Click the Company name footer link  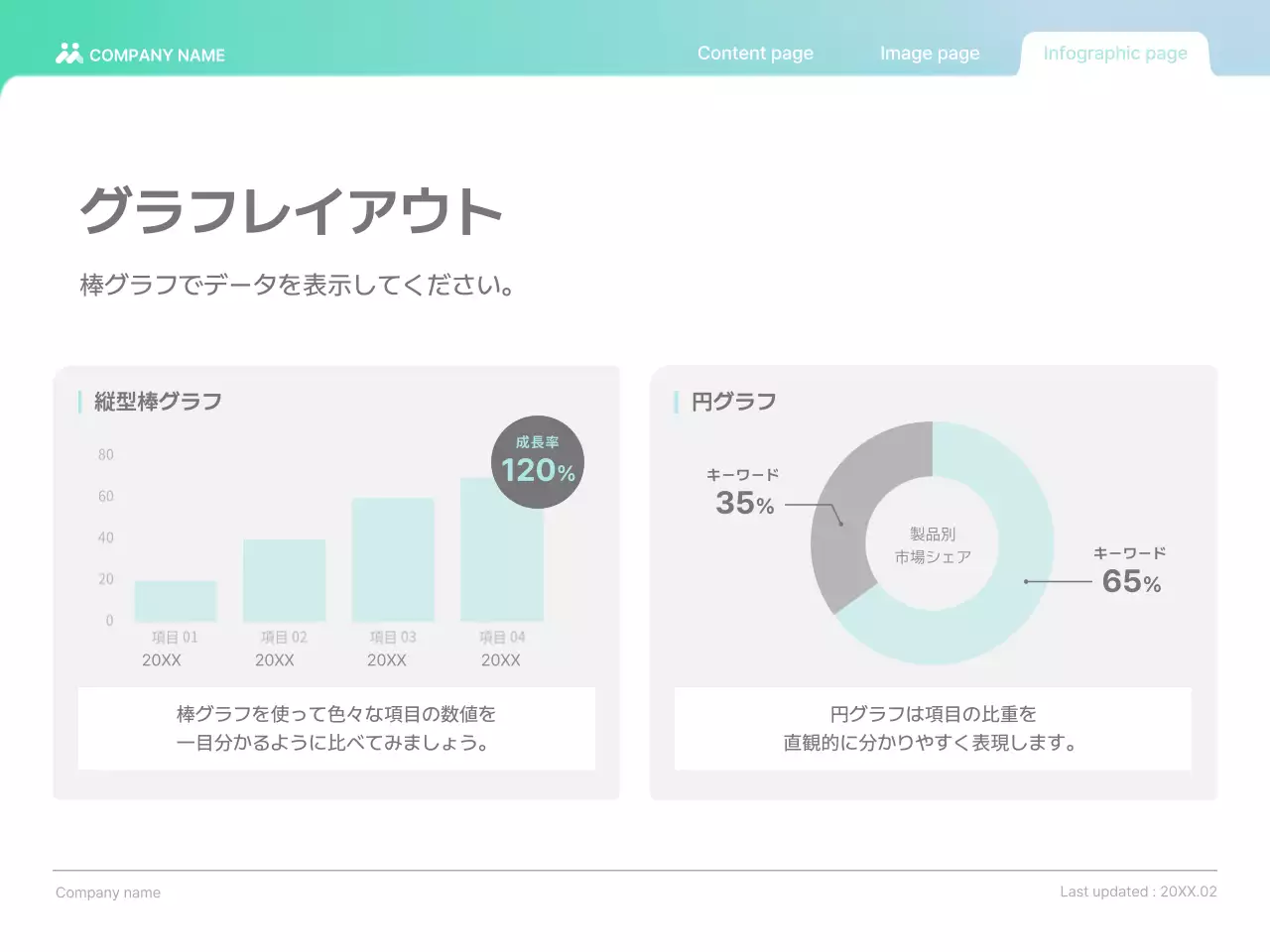pos(108,892)
